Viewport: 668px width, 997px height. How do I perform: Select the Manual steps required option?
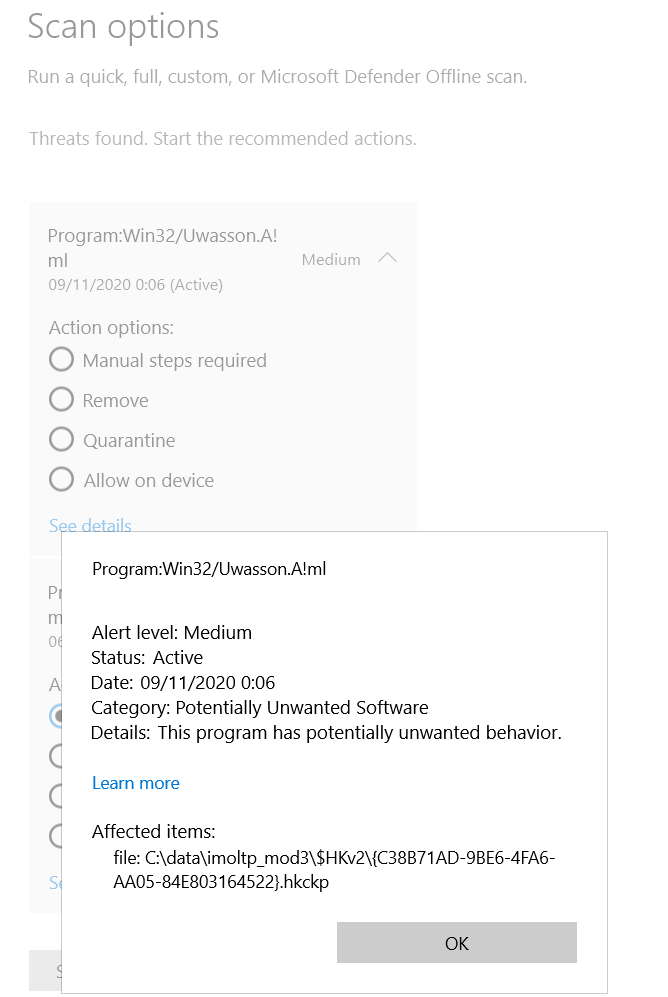tap(62, 360)
